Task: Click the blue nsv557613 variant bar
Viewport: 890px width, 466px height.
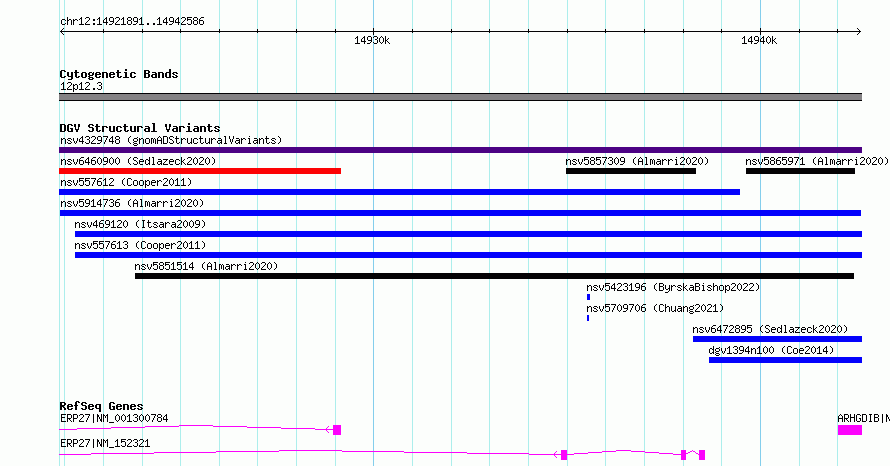Action: point(468,255)
